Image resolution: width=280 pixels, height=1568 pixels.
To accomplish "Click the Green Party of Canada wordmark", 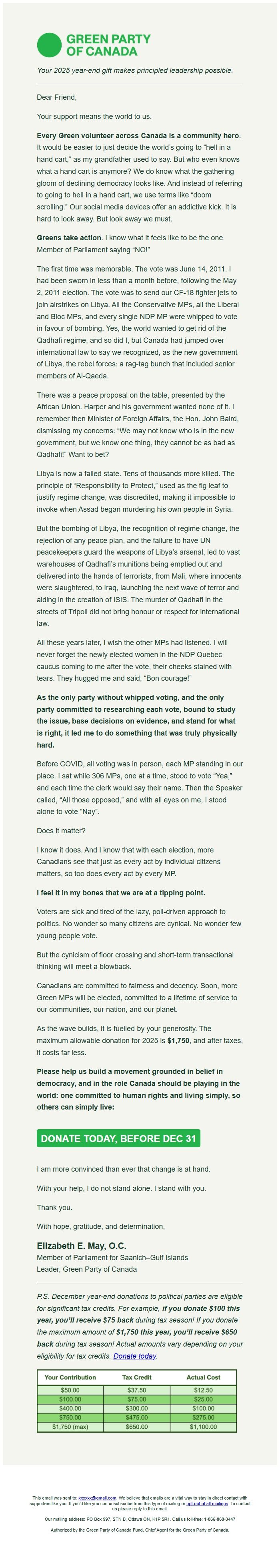I will tap(108, 45).
